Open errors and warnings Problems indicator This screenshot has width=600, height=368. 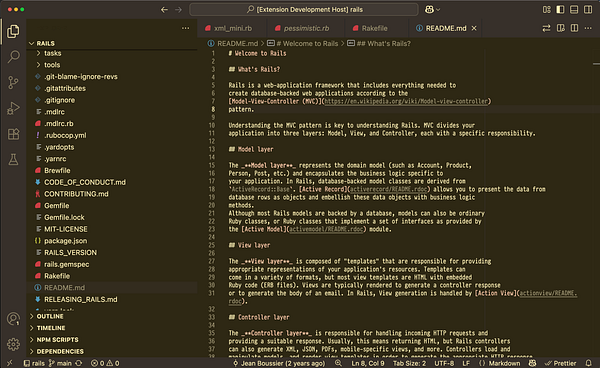(x=105, y=363)
